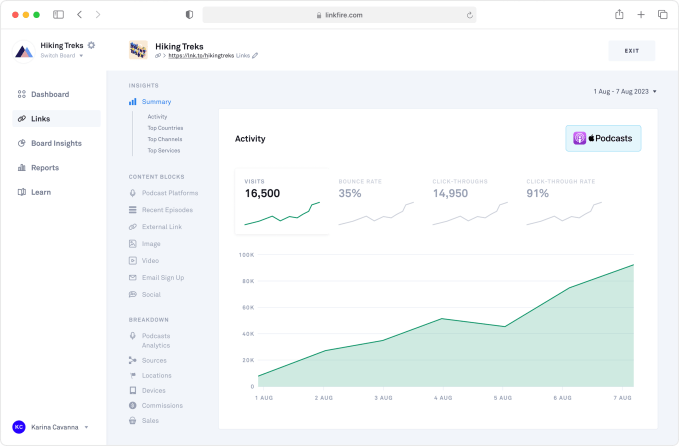Reload page with the address bar refresh icon
This screenshot has height=446, width=679.
[469, 15]
